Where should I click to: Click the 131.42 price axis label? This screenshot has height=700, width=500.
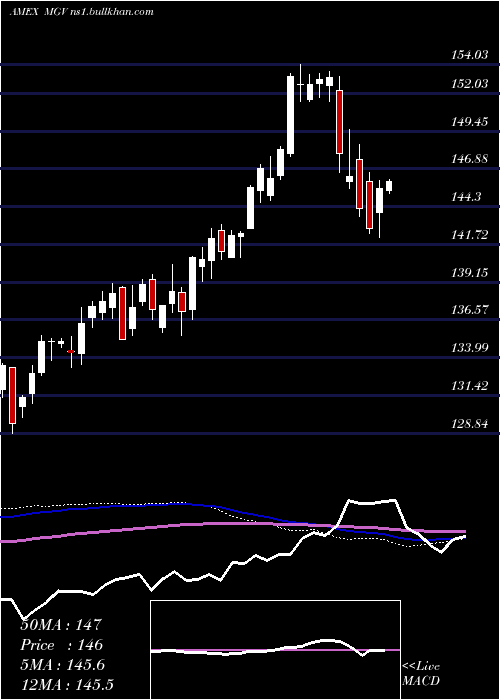468,385
